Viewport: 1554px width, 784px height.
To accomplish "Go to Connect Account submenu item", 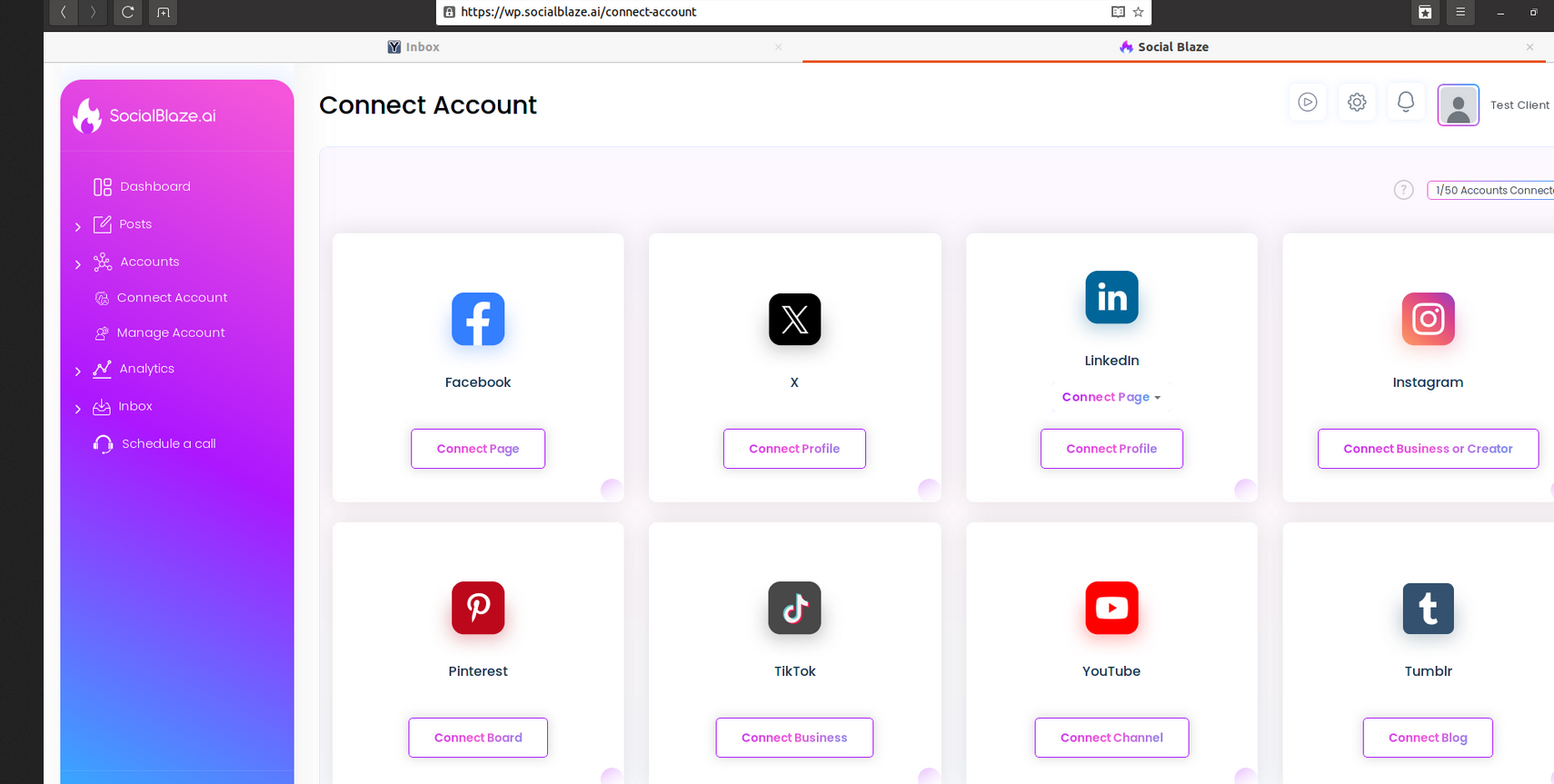I will (173, 297).
